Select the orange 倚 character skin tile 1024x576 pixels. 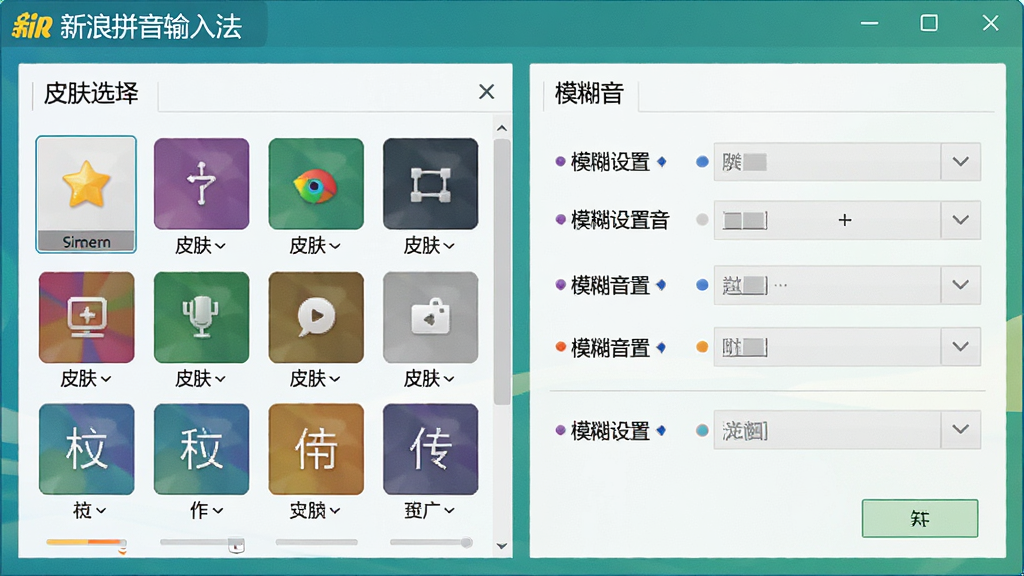coord(316,449)
